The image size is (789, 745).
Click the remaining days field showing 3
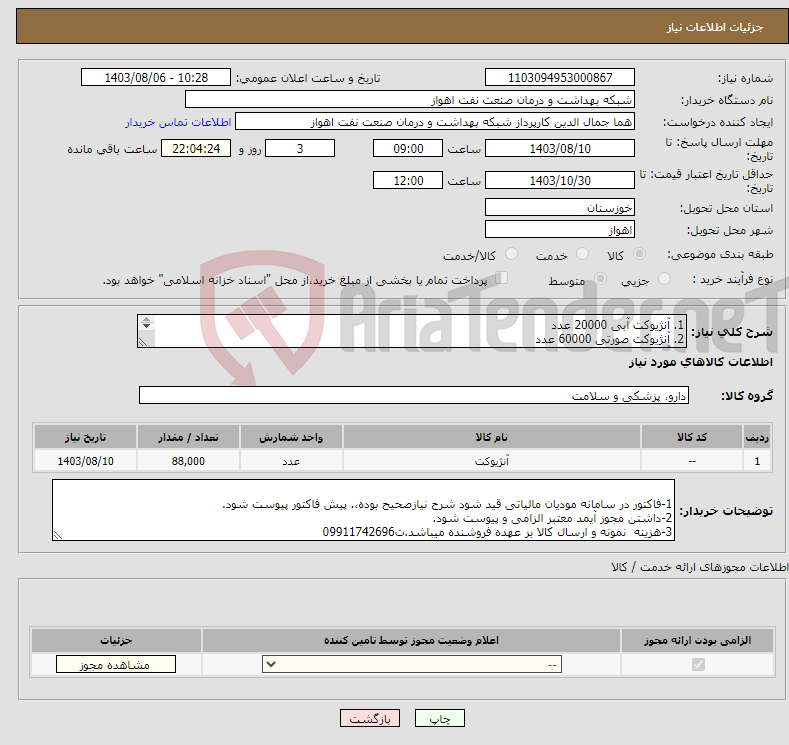click(300, 148)
